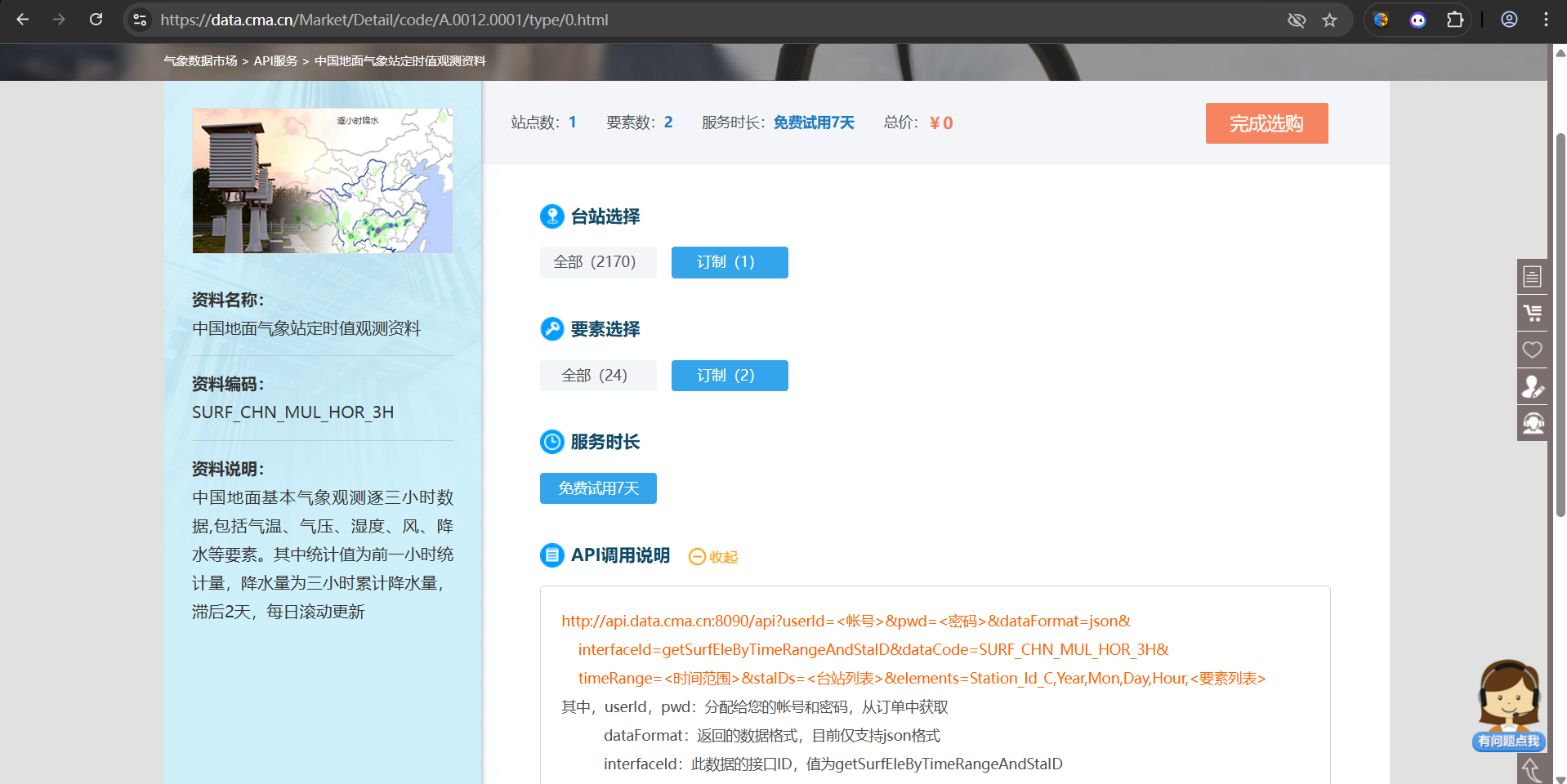The height and width of the screenshot is (784, 1567).
Task: Click the total price ¥0
Action: [x=941, y=123]
